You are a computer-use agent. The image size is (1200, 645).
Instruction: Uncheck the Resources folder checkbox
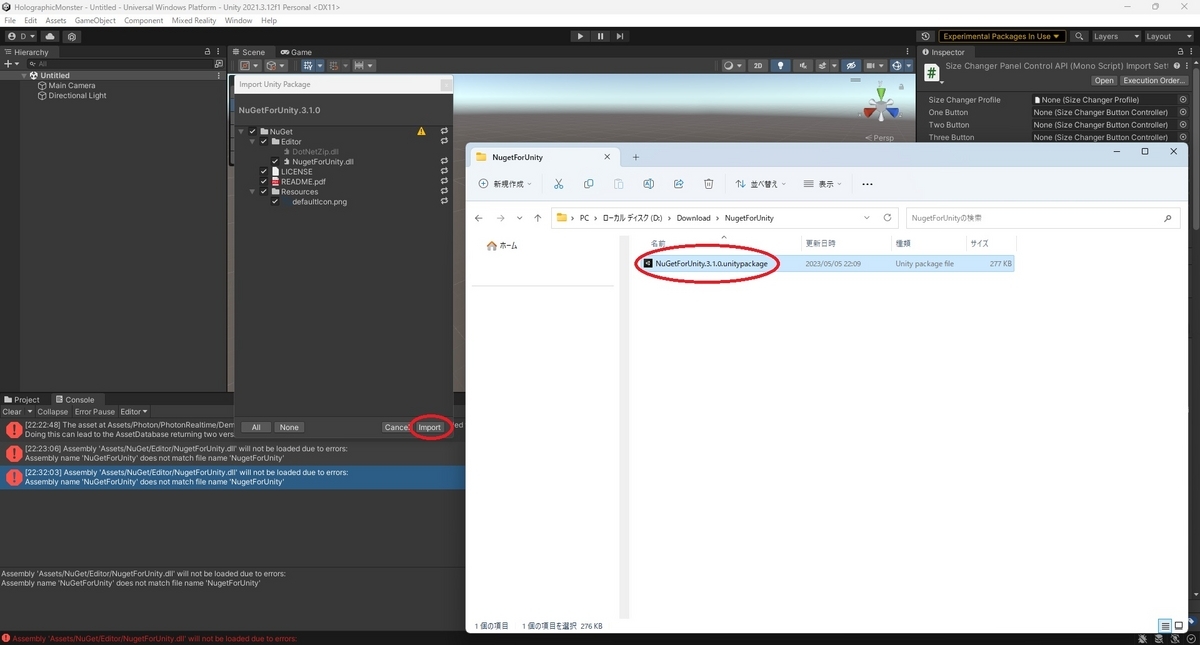[264, 191]
